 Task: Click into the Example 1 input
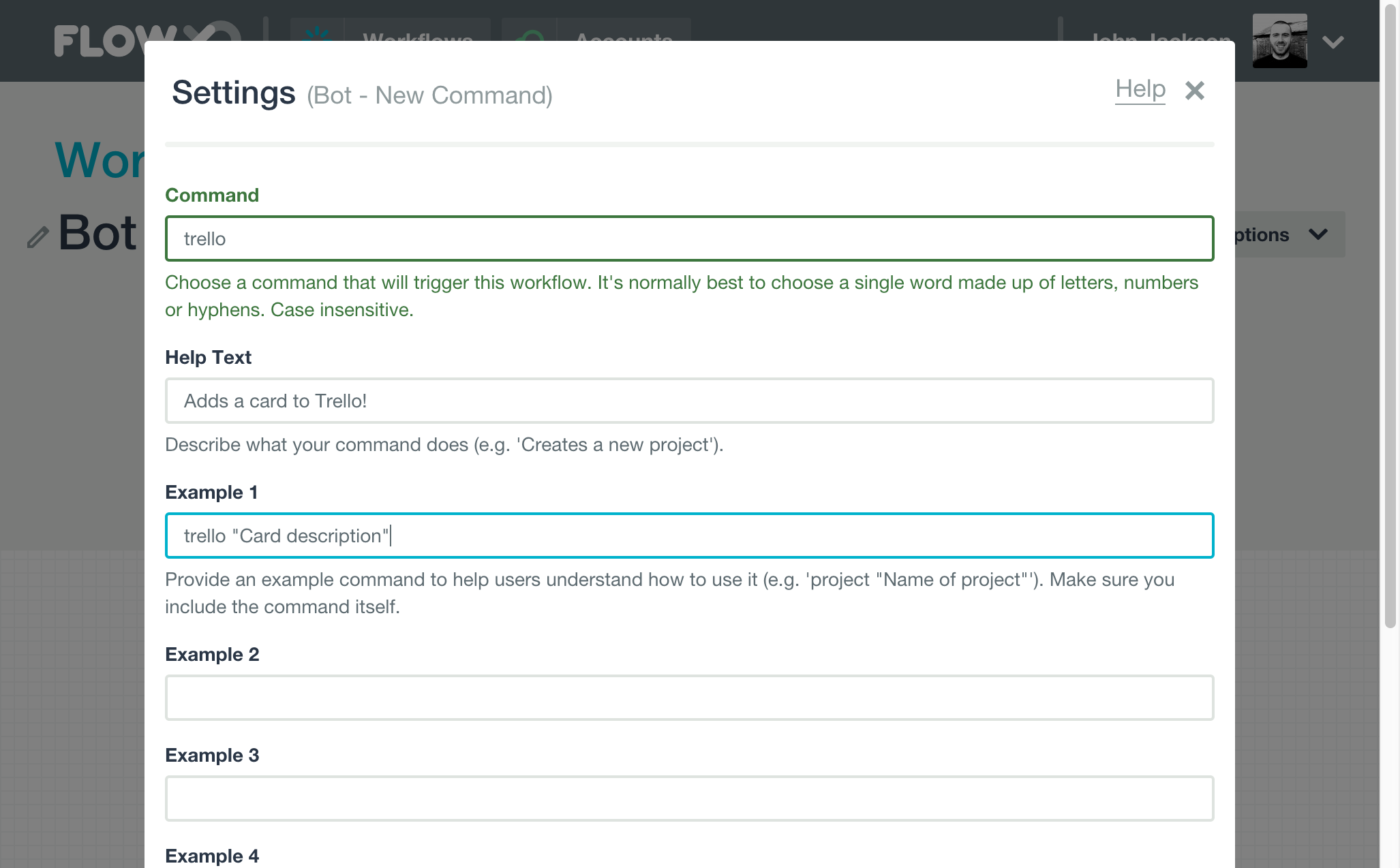(x=688, y=536)
